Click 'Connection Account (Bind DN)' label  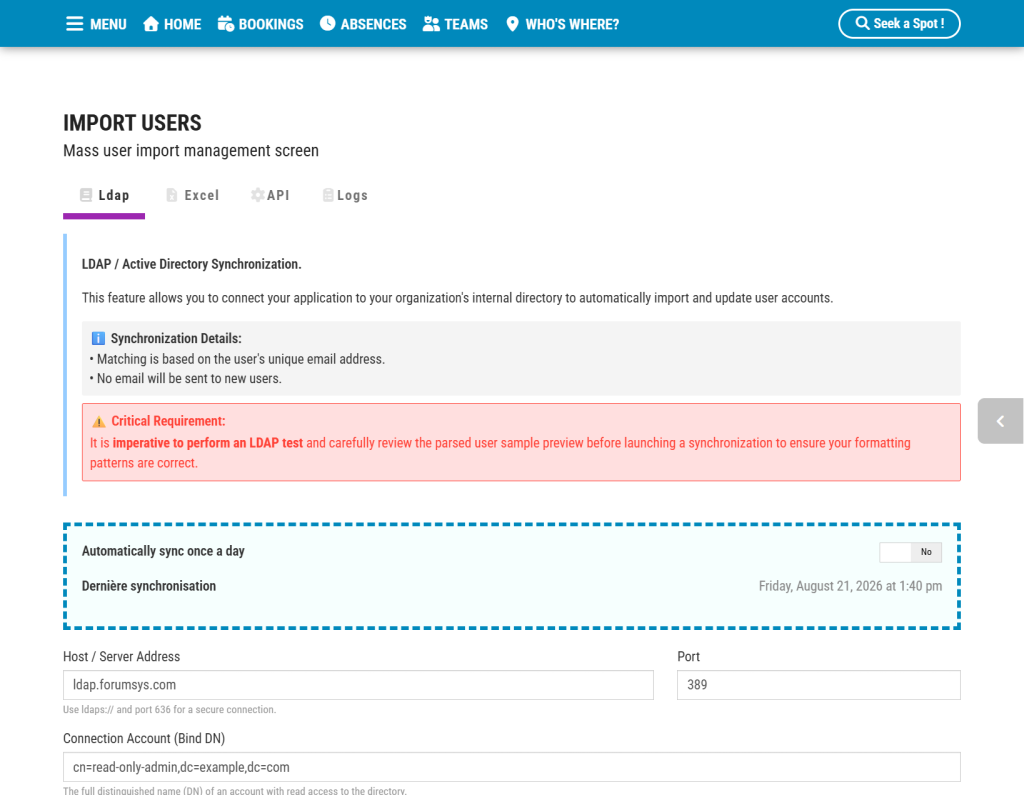click(x=144, y=738)
